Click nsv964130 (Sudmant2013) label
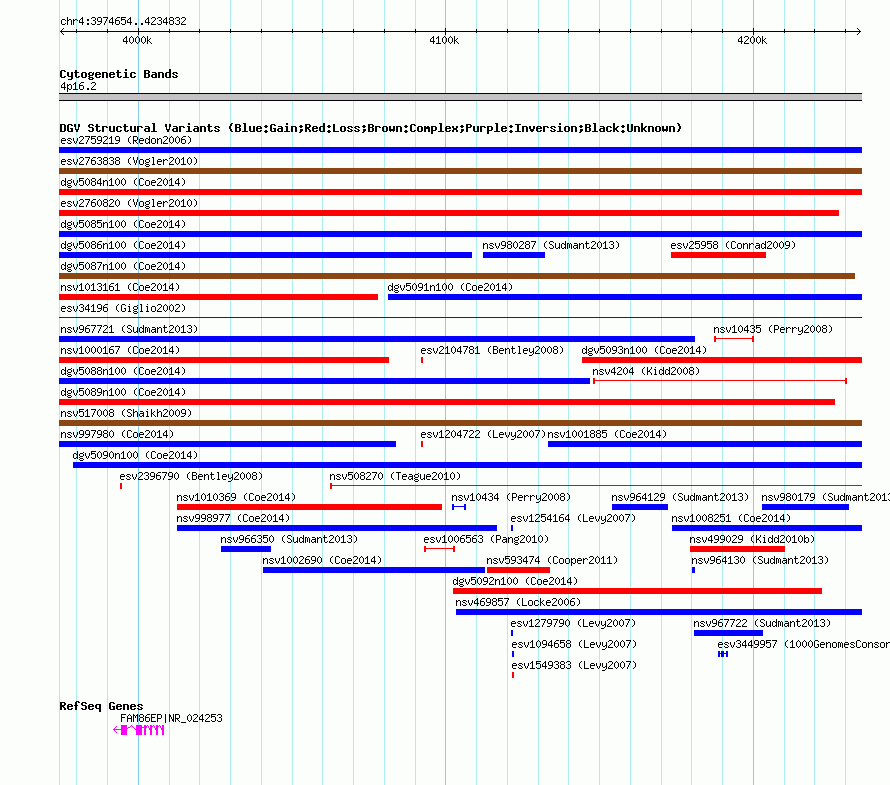This screenshot has width=890, height=785. [760, 560]
